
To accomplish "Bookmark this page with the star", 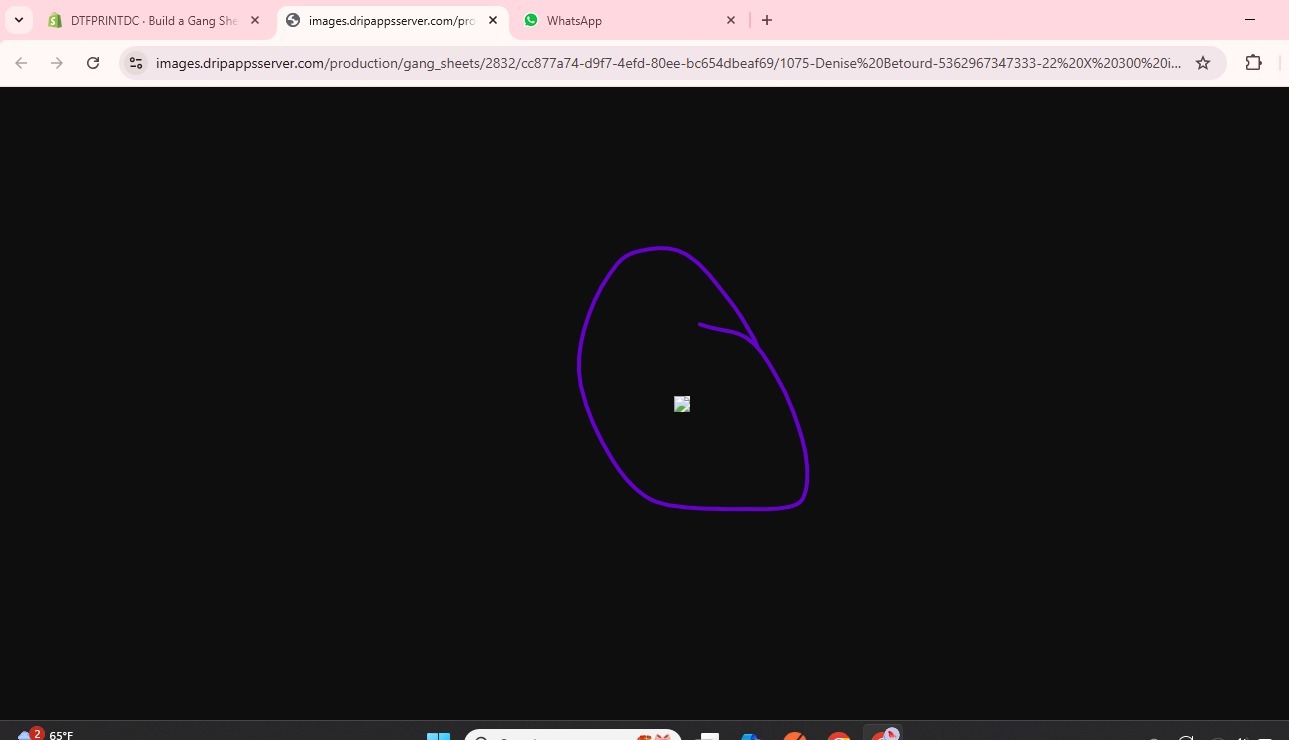I will tap(1203, 63).
